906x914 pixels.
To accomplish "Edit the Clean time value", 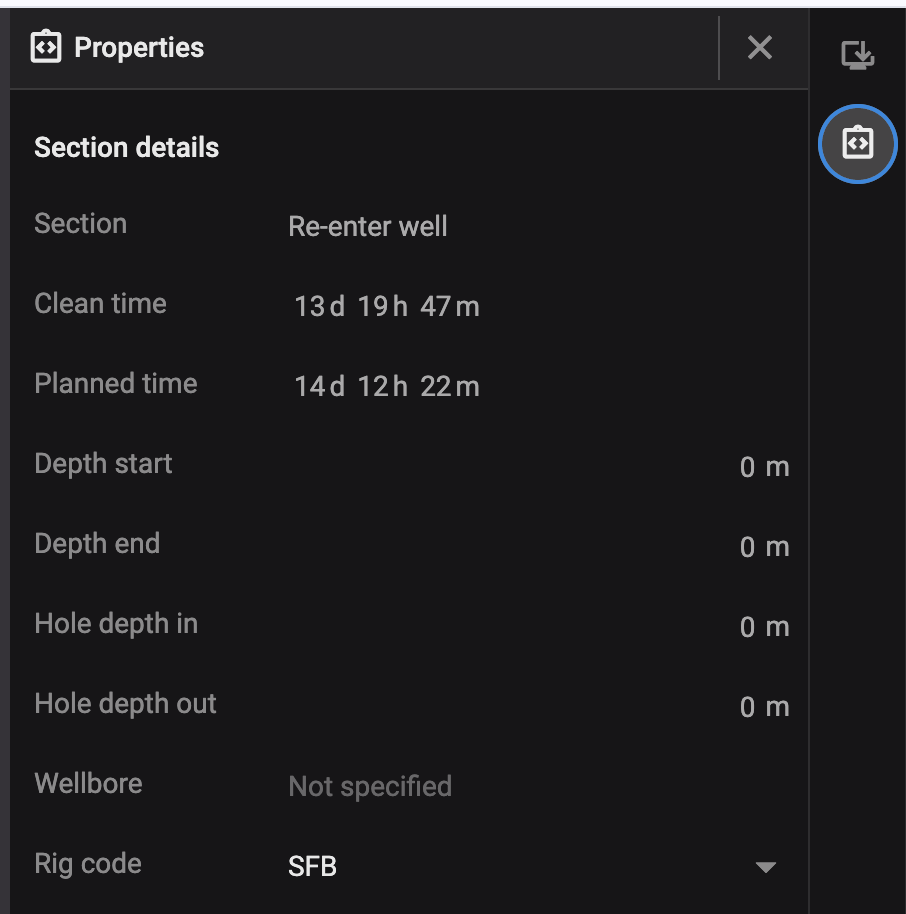I will click(387, 306).
